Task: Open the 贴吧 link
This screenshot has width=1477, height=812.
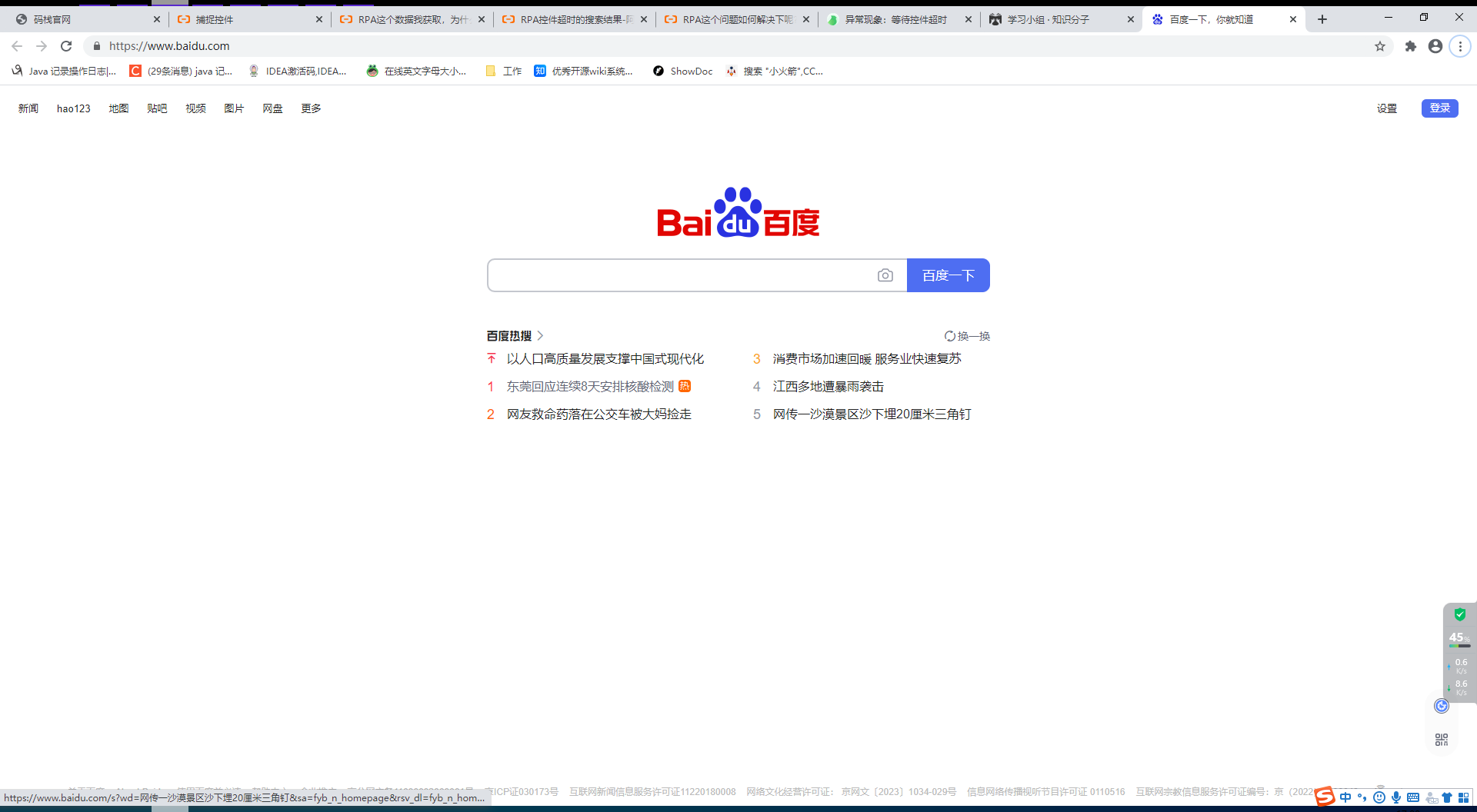Action: click(157, 108)
